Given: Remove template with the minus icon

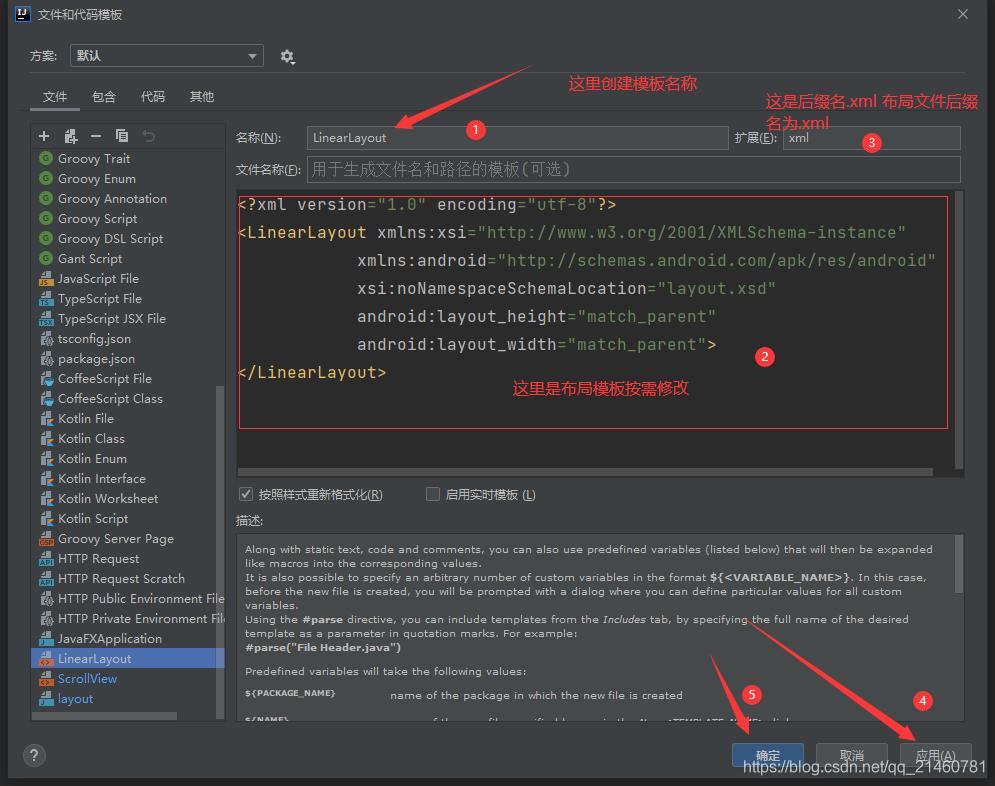Looking at the screenshot, I should (x=96, y=136).
